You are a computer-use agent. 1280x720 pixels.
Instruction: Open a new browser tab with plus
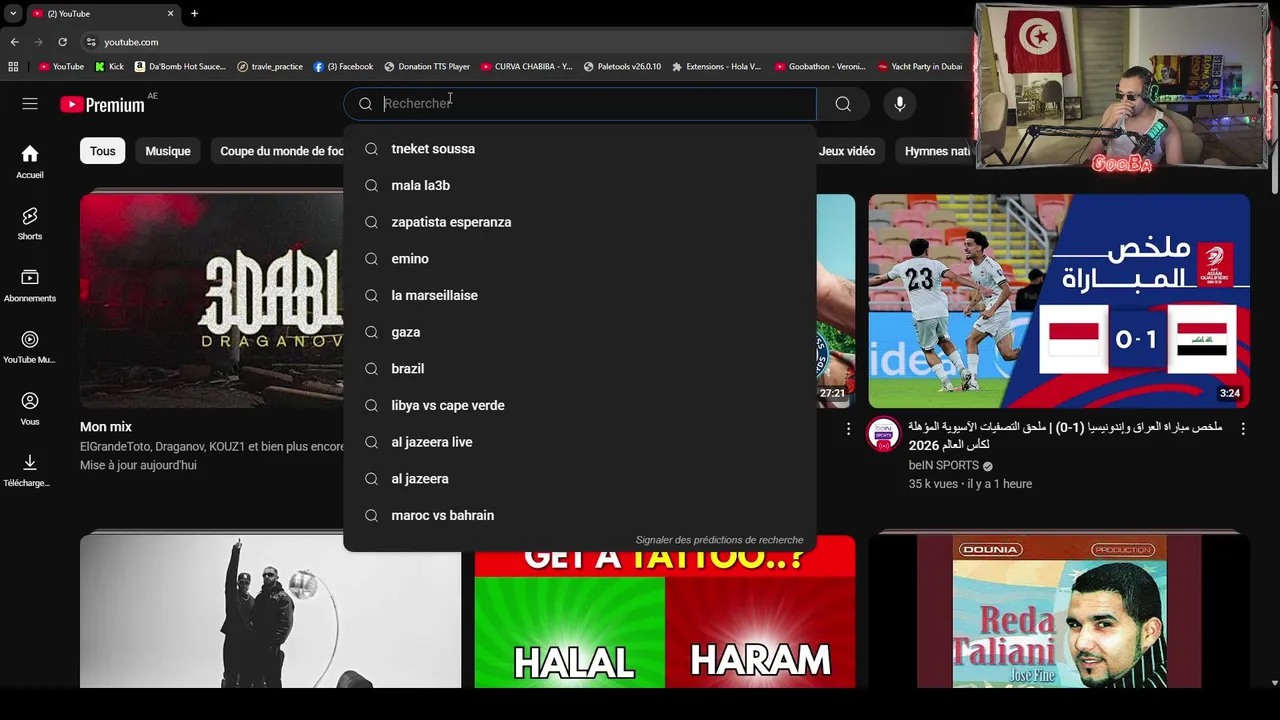coord(194,13)
